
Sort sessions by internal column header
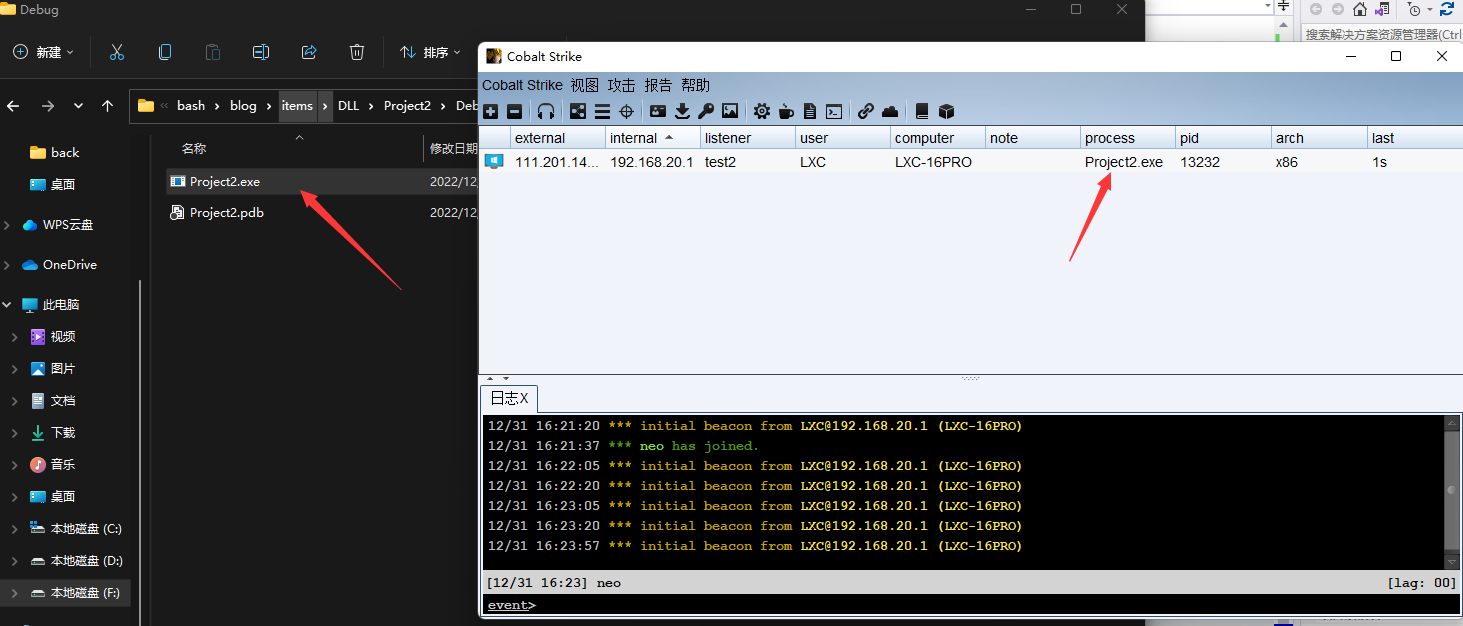[x=653, y=138]
